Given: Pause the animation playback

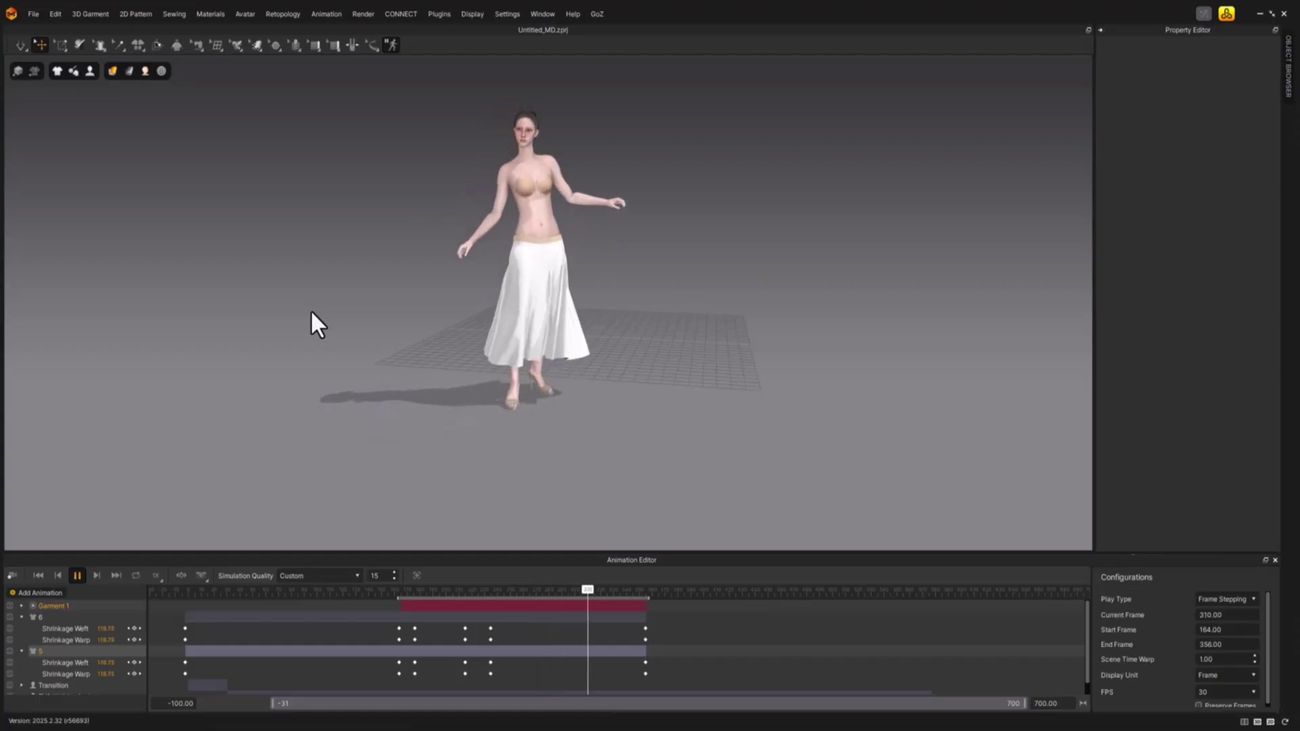Looking at the screenshot, I should [77, 576].
